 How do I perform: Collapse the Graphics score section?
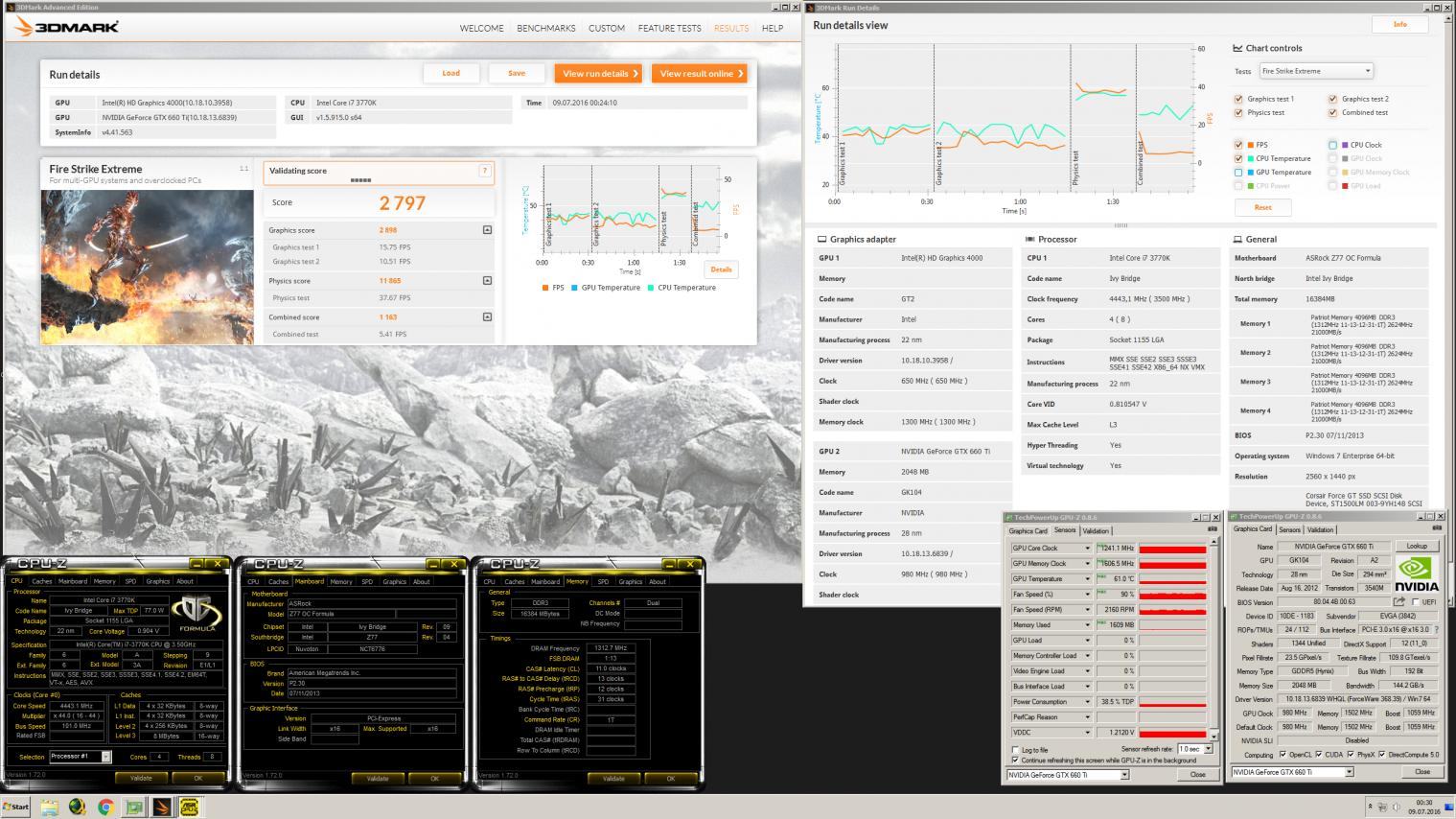[487, 230]
